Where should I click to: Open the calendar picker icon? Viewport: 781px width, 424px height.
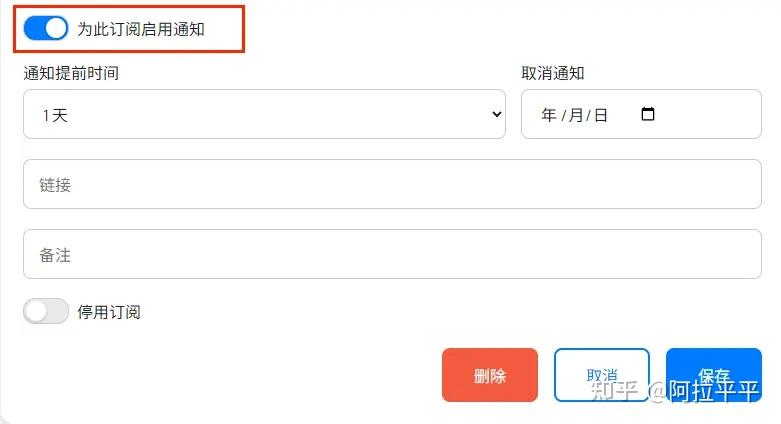point(647,114)
